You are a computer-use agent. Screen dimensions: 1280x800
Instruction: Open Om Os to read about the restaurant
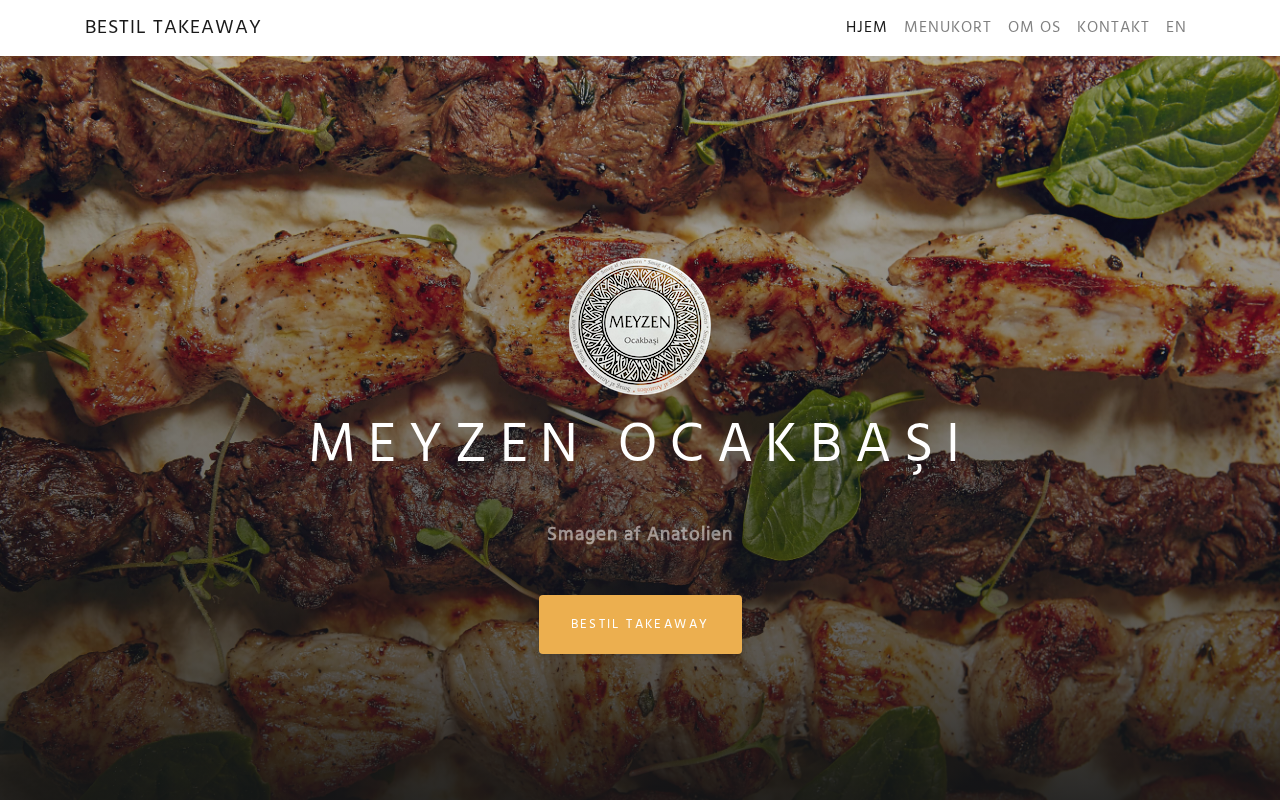click(1034, 28)
